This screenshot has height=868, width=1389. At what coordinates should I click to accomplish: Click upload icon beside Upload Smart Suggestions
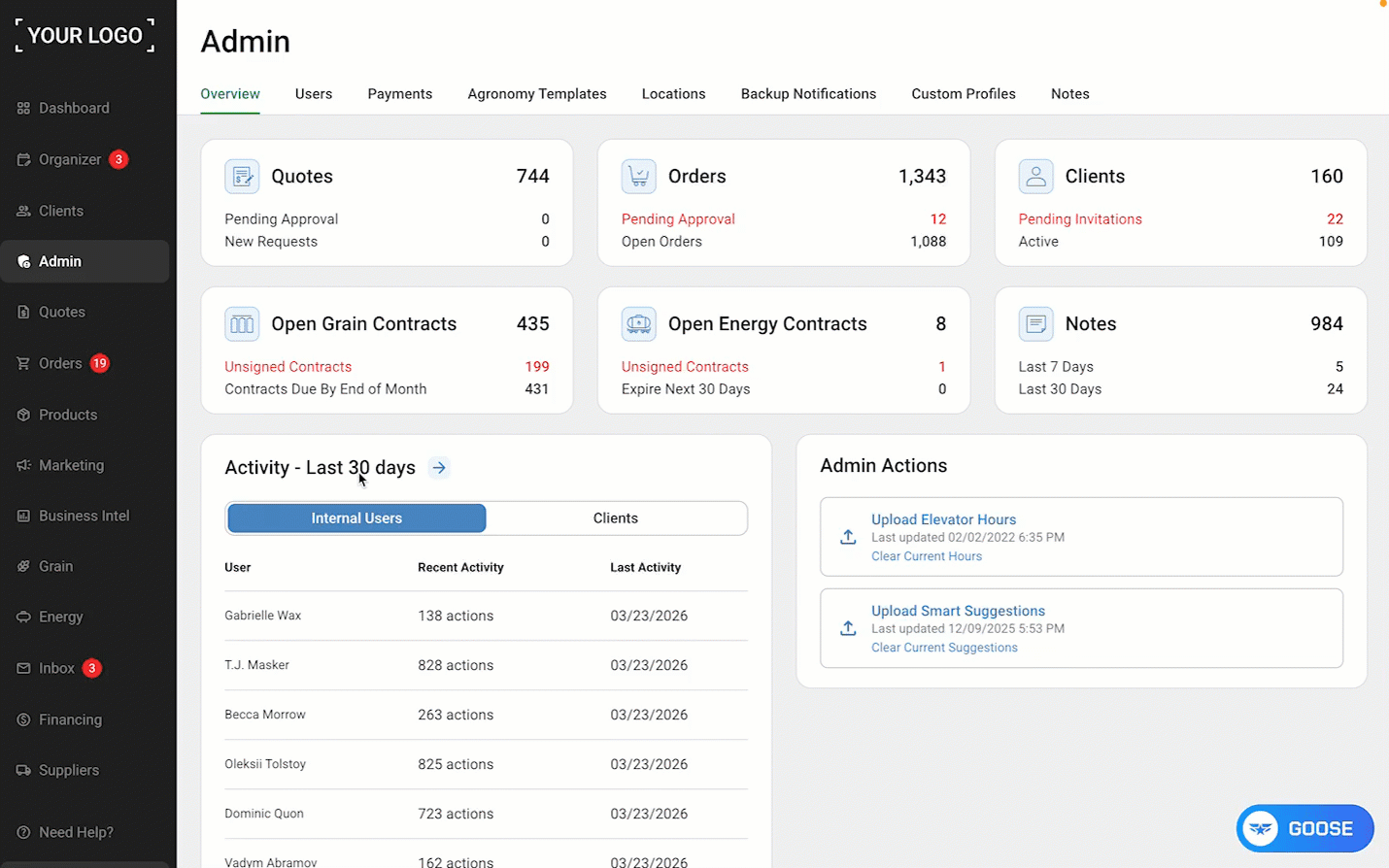848,628
